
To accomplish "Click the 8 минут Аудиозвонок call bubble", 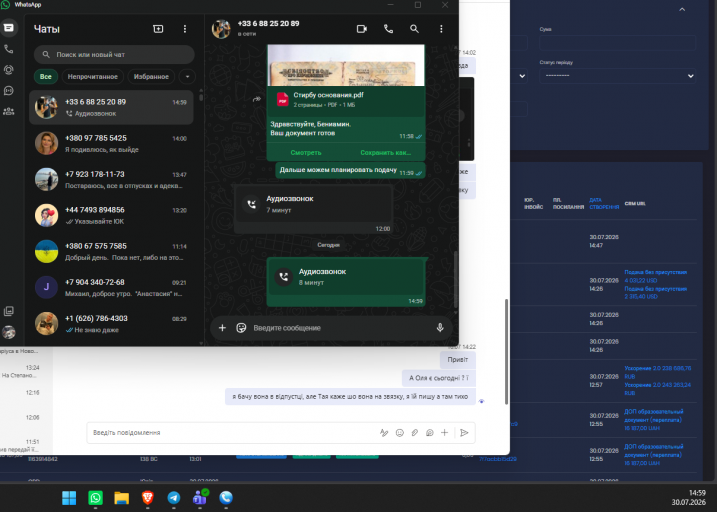I will point(346,282).
